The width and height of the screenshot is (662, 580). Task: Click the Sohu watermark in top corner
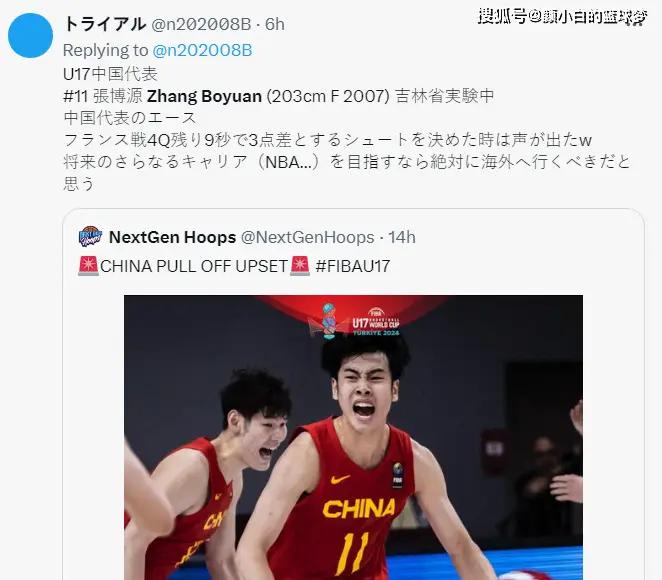click(562, 16)
